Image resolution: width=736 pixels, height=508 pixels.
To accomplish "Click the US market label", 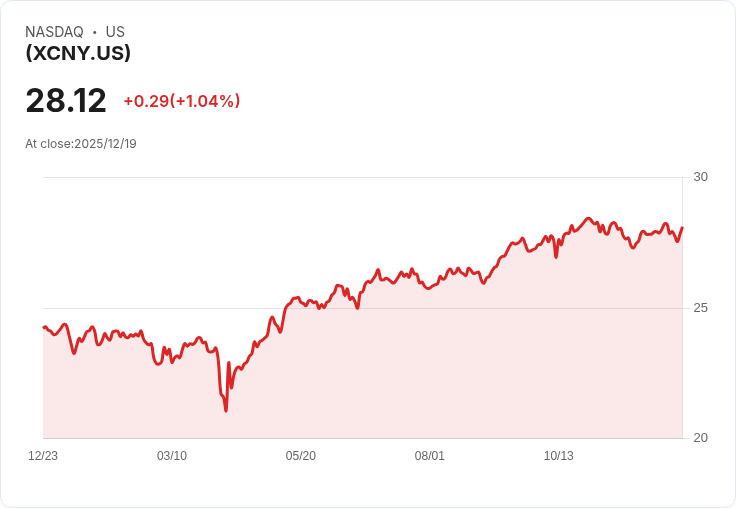I will coord(115,32).
